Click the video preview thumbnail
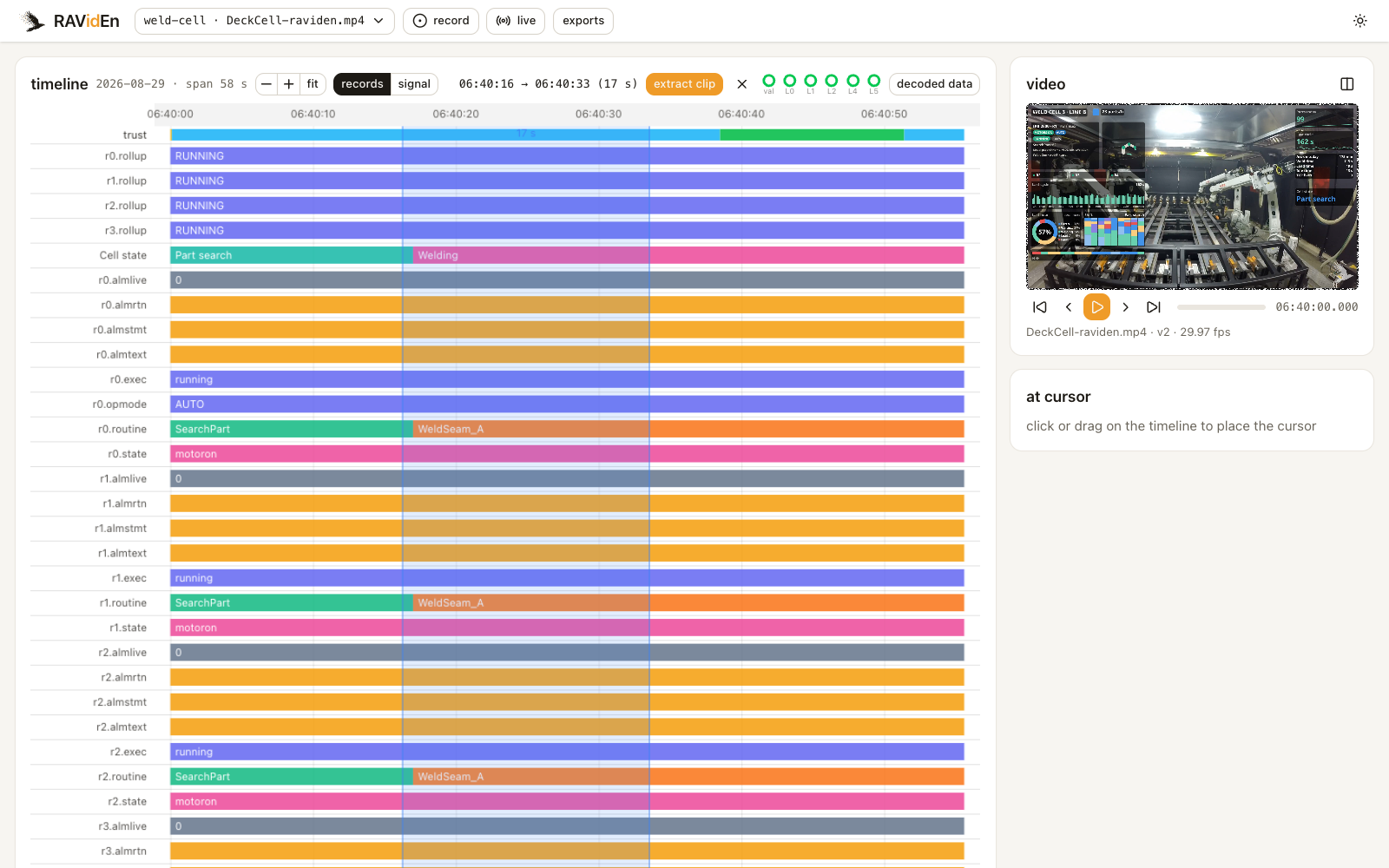This screenshot has width=1389, height=868. (1192, 197)
